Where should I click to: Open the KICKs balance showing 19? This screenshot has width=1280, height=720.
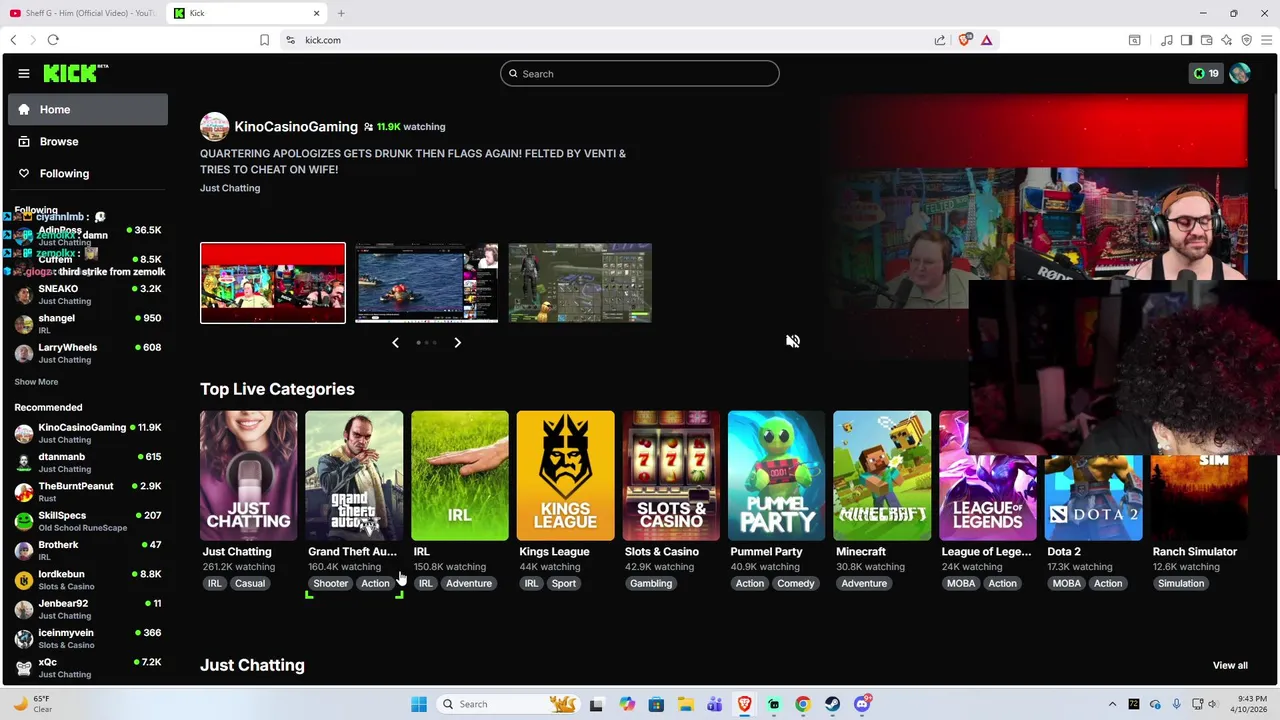(1206, 73)
